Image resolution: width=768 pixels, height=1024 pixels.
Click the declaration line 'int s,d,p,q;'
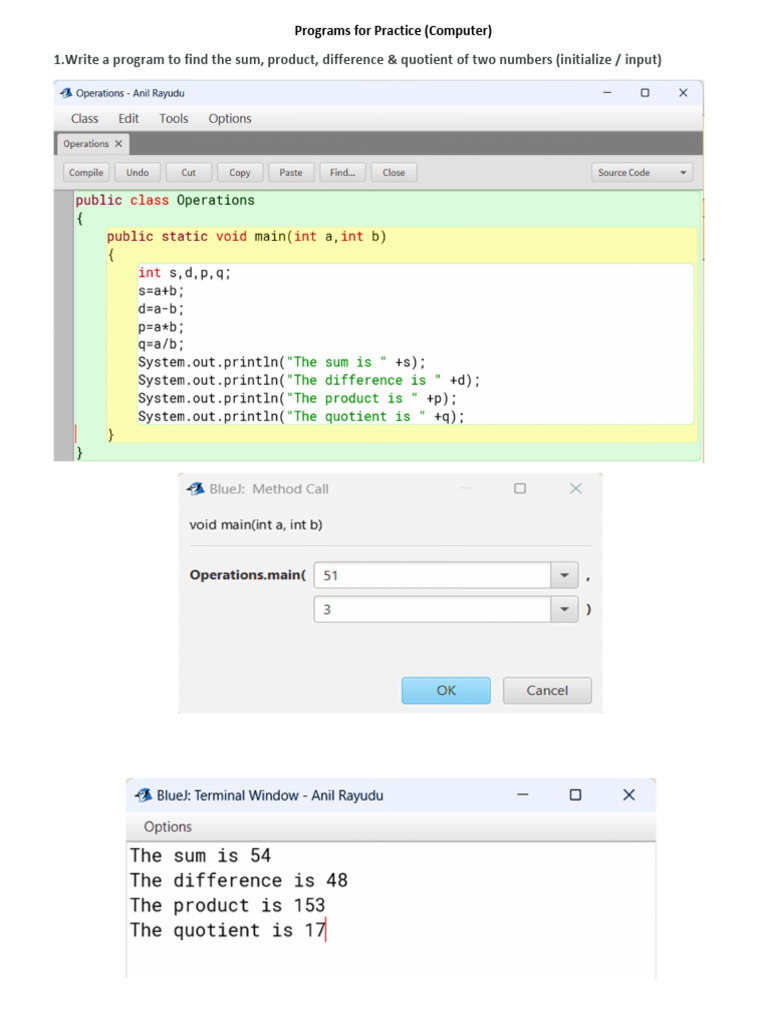pos(184,273)
